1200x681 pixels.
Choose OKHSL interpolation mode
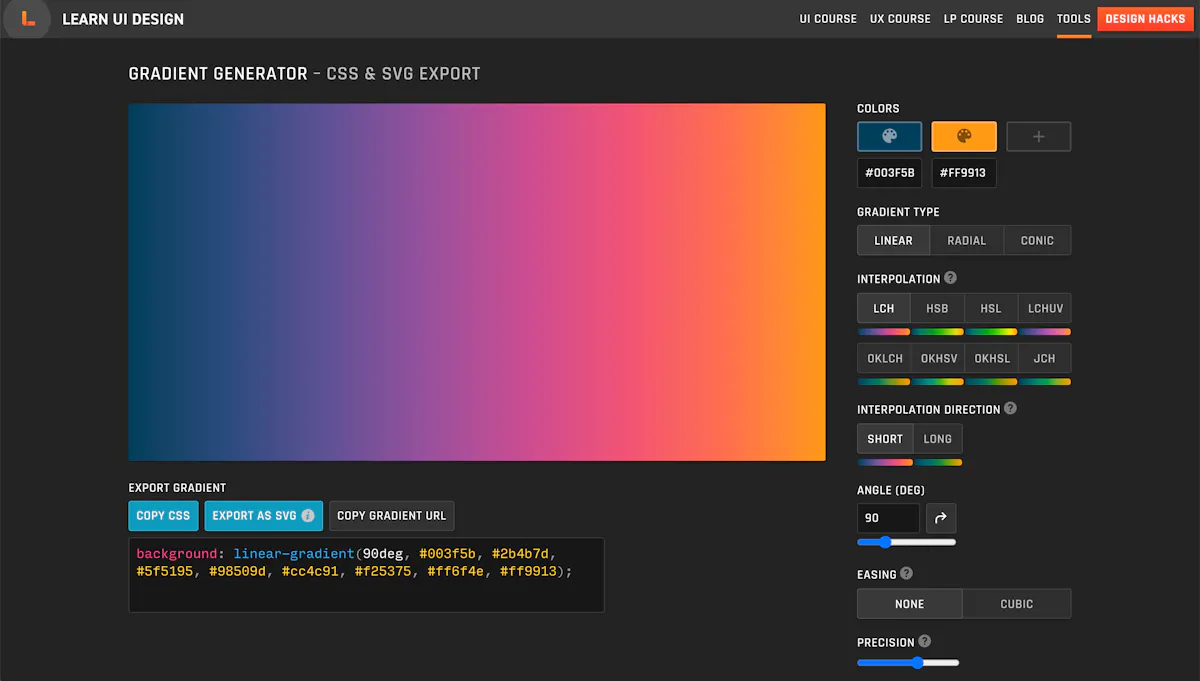(x=991, y=358)
